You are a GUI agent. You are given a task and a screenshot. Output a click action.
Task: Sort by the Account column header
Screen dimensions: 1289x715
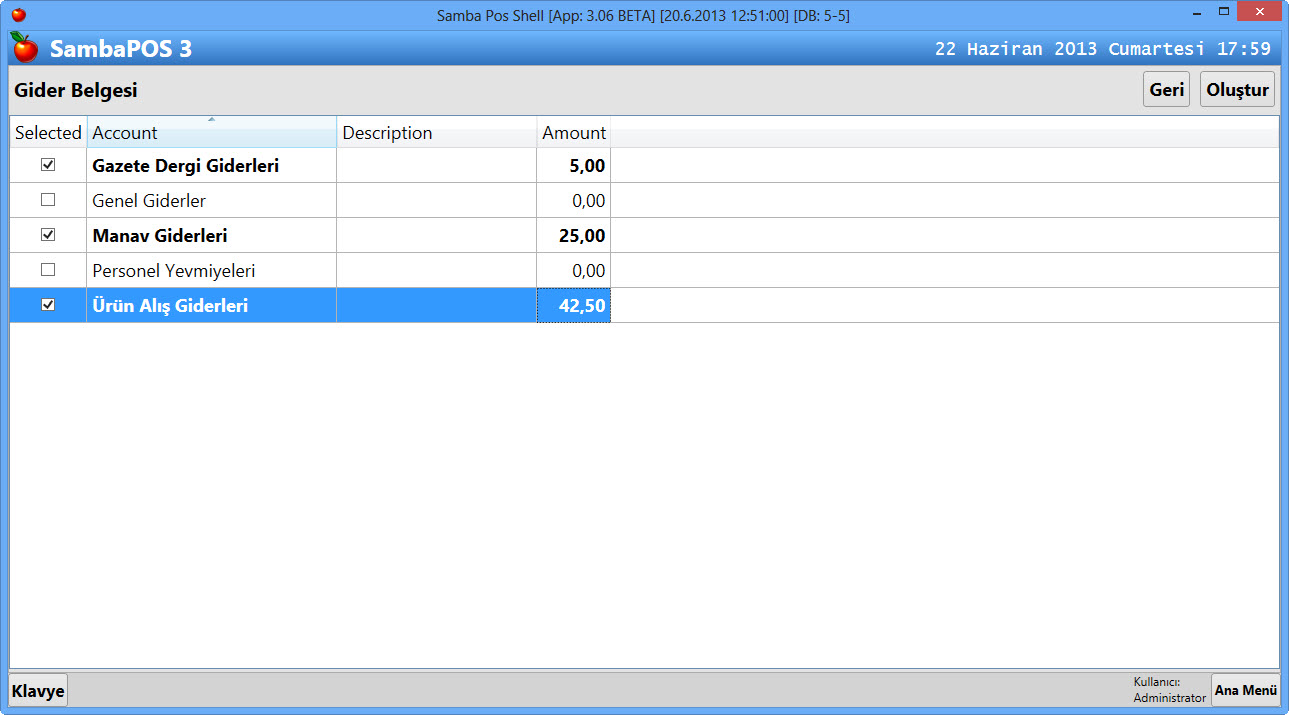(211, 133)
